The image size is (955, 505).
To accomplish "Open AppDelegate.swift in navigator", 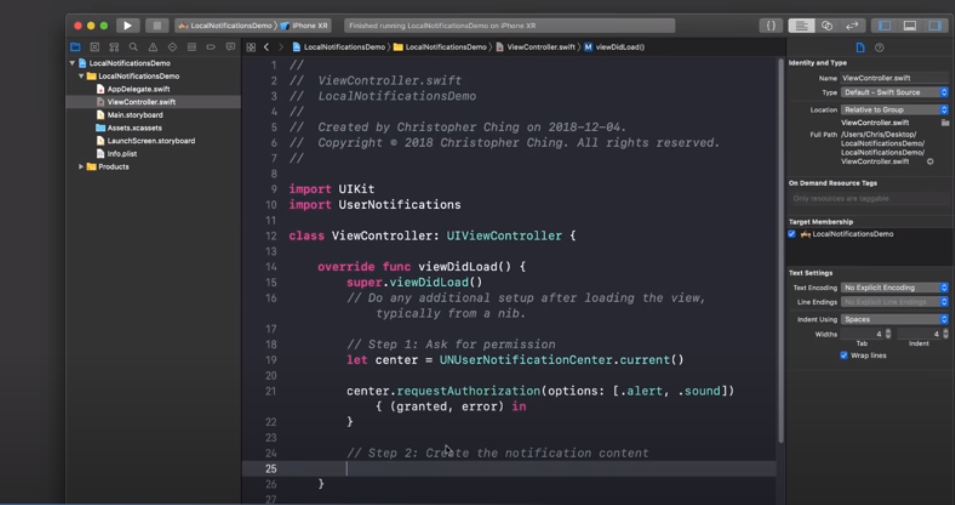I will click(138, 89).
